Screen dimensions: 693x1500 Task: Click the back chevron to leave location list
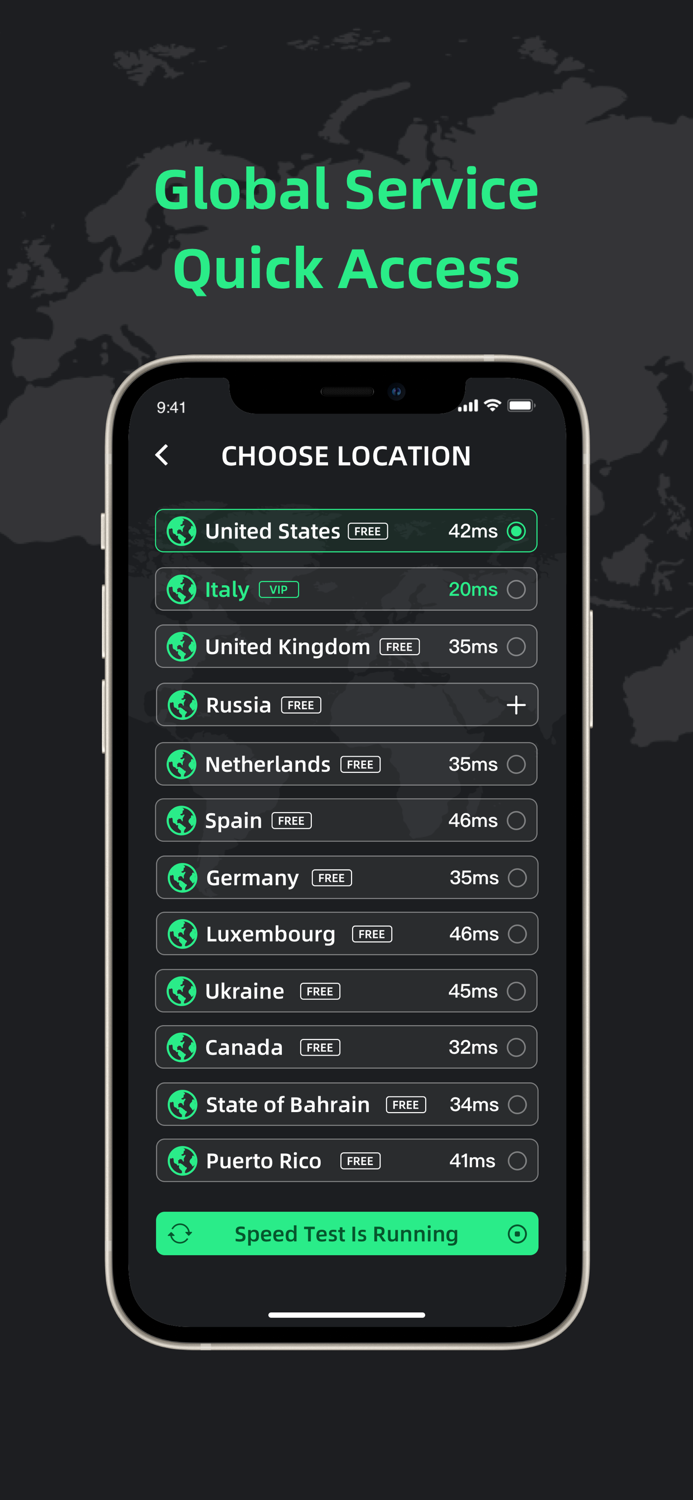pyautogui.click(x=162, y=455)
